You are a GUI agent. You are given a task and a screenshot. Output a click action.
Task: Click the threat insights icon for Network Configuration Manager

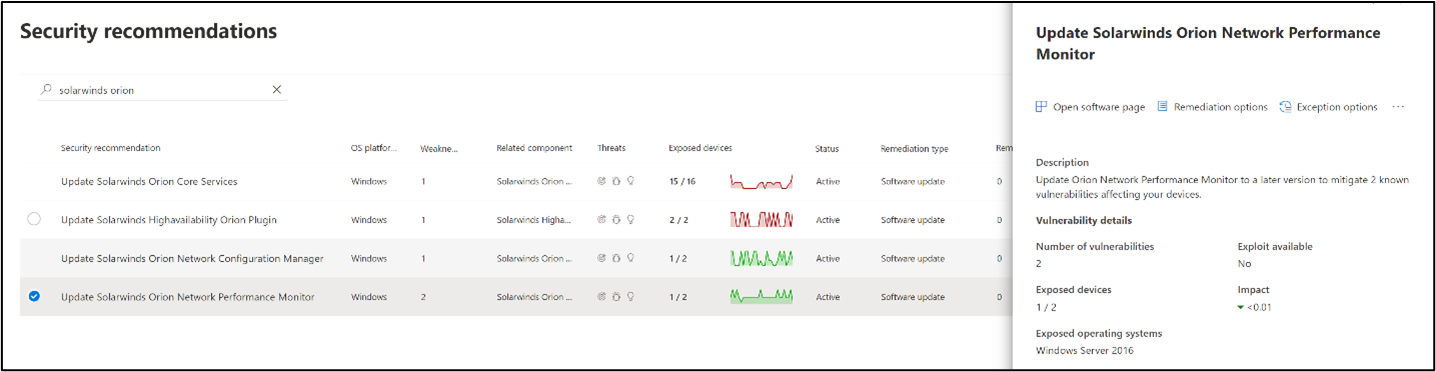(x=602, y=258)
